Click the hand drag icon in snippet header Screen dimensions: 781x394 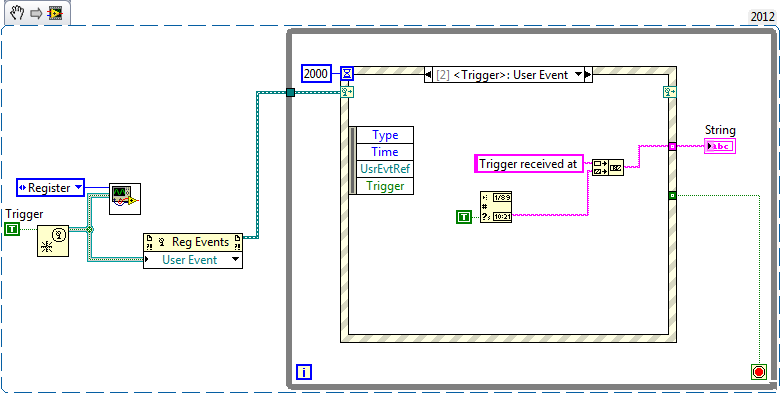click(18, 13)
